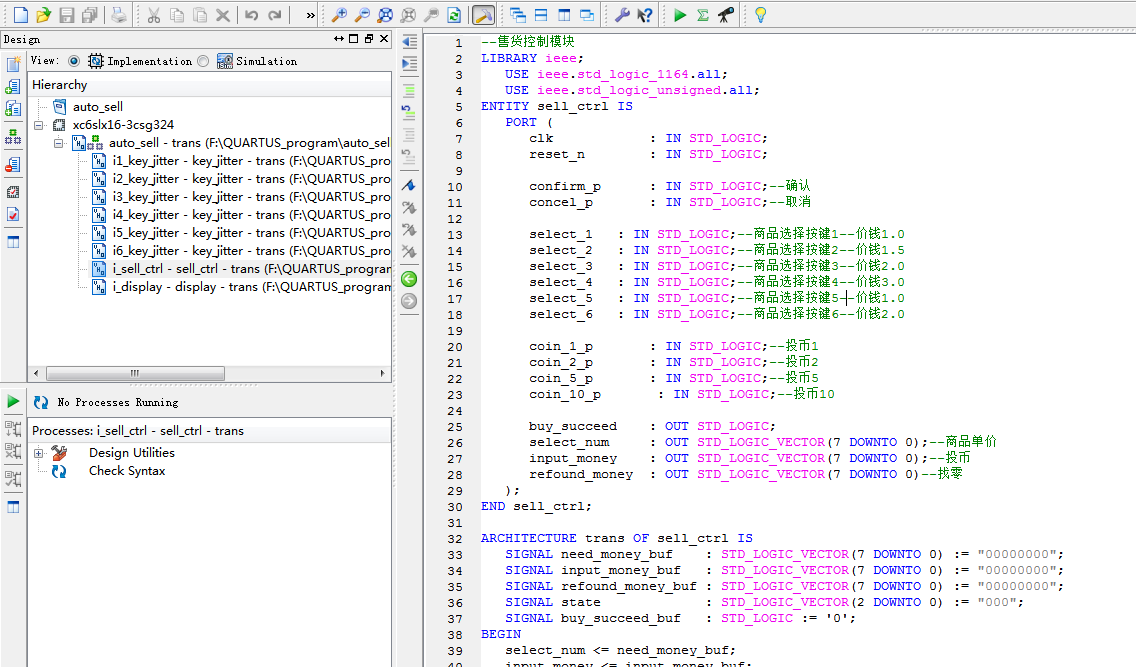Image resolution: width=1136 pixels, height=667 pixels.
Task: Click the ARCHITECTURE keyword in the code
Action: (528, 538)
